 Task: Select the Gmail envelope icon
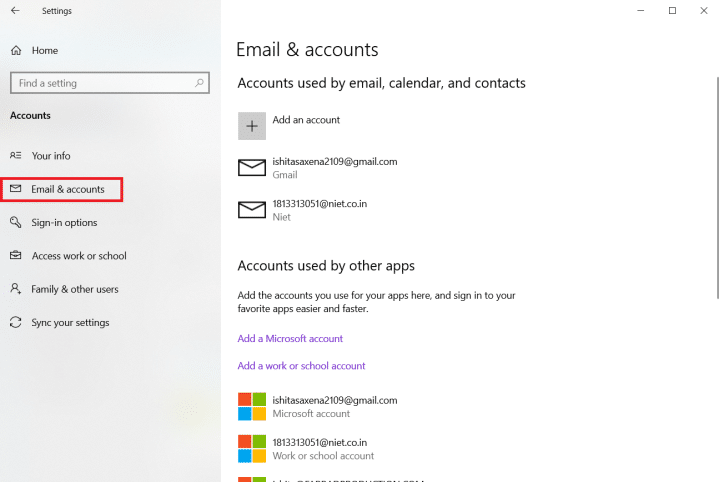(x=252, y=168)
